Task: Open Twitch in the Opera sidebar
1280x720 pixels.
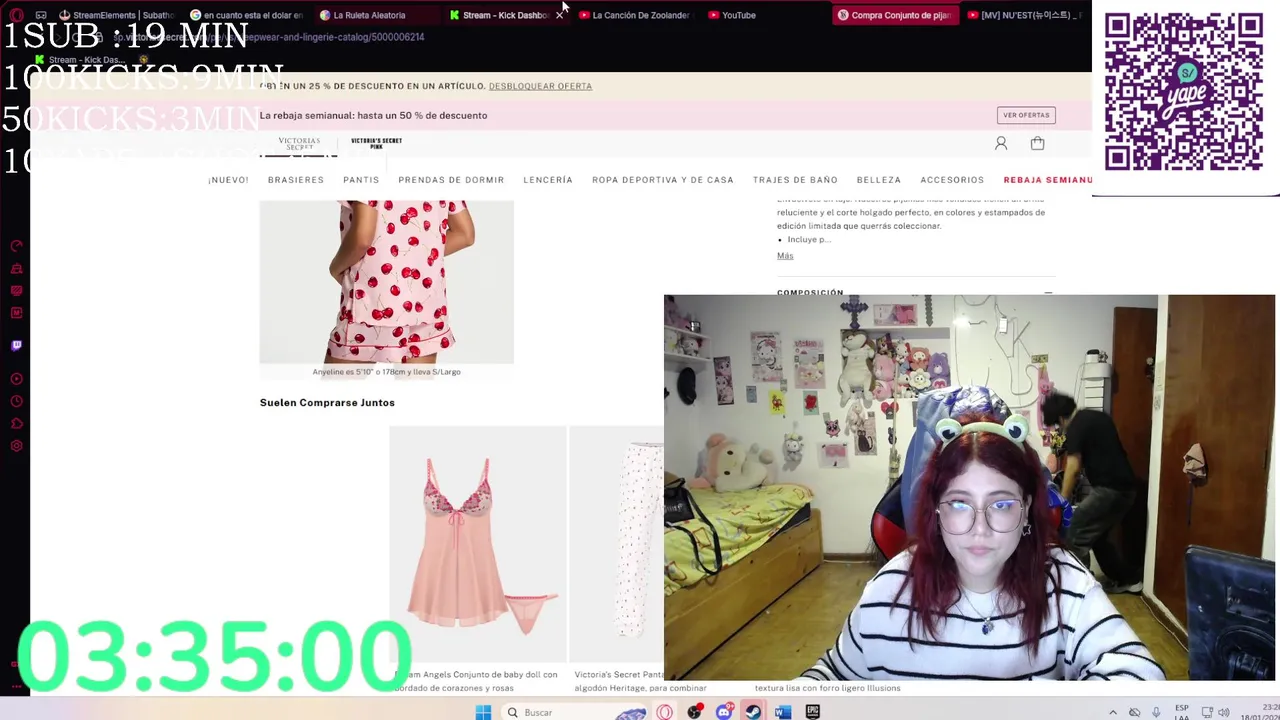Action: [16, 345]
